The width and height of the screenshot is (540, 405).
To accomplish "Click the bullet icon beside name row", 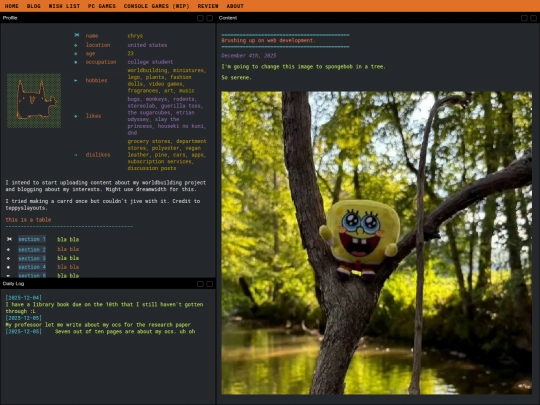I will click(x=76, y=35).
